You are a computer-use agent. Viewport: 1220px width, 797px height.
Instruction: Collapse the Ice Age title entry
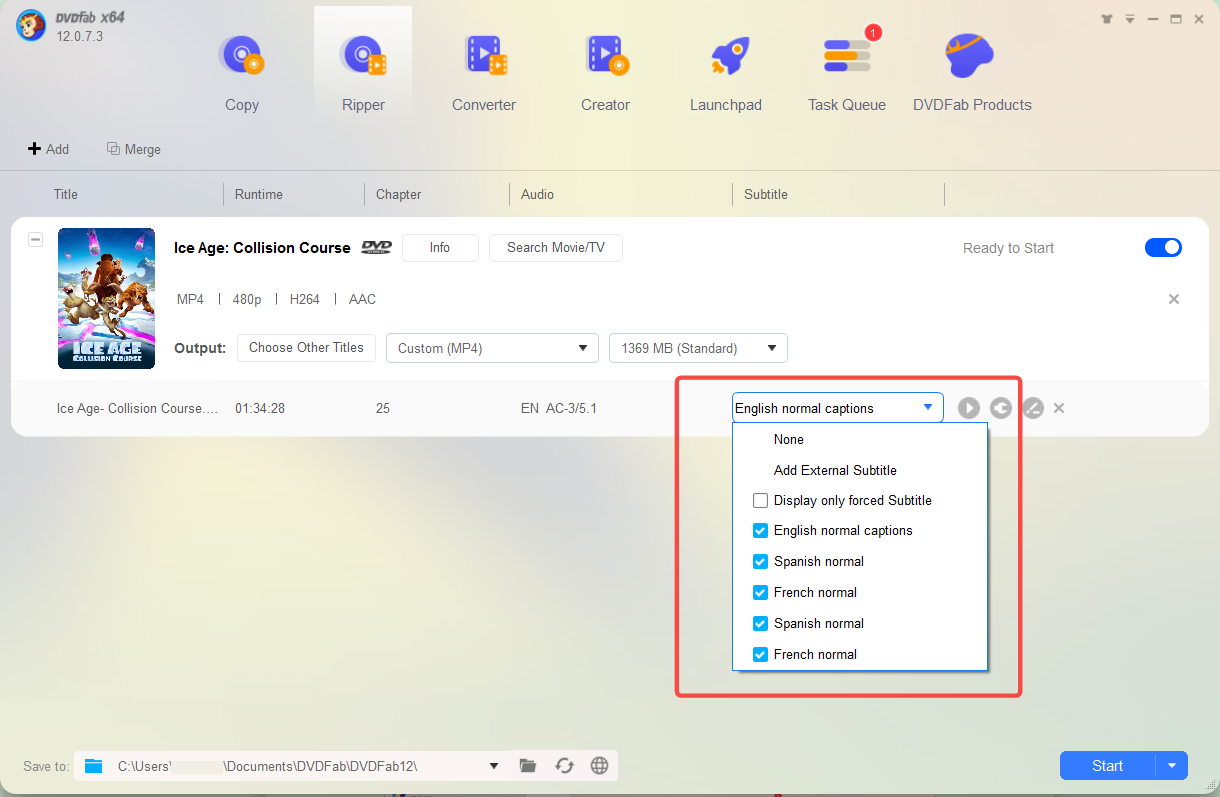pyautogui.click(x=36, y=240)
